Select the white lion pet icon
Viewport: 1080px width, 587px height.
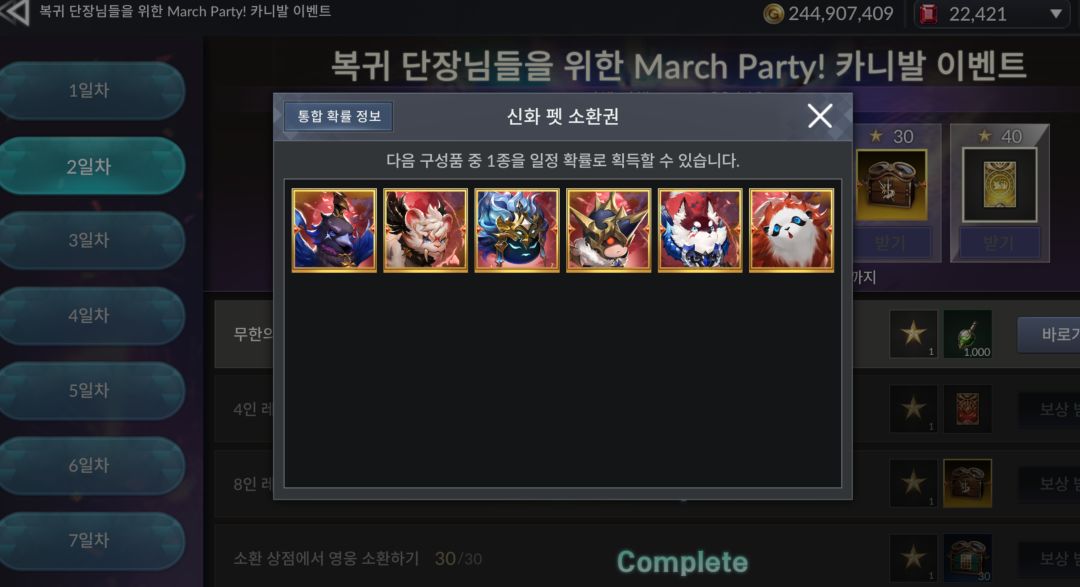425,230
